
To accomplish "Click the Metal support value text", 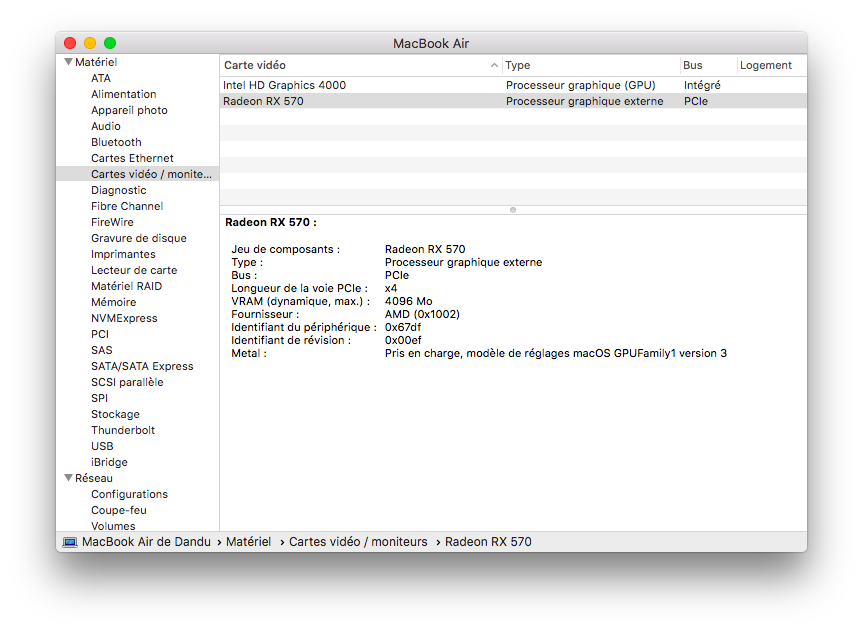I will point(556,353).
